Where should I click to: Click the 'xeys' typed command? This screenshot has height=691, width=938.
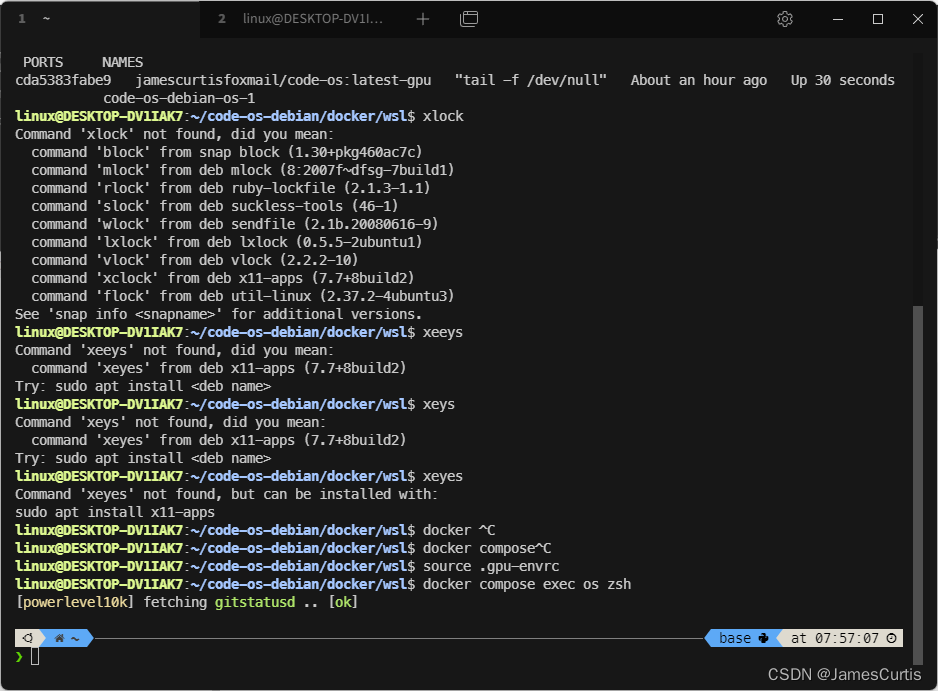438,404
